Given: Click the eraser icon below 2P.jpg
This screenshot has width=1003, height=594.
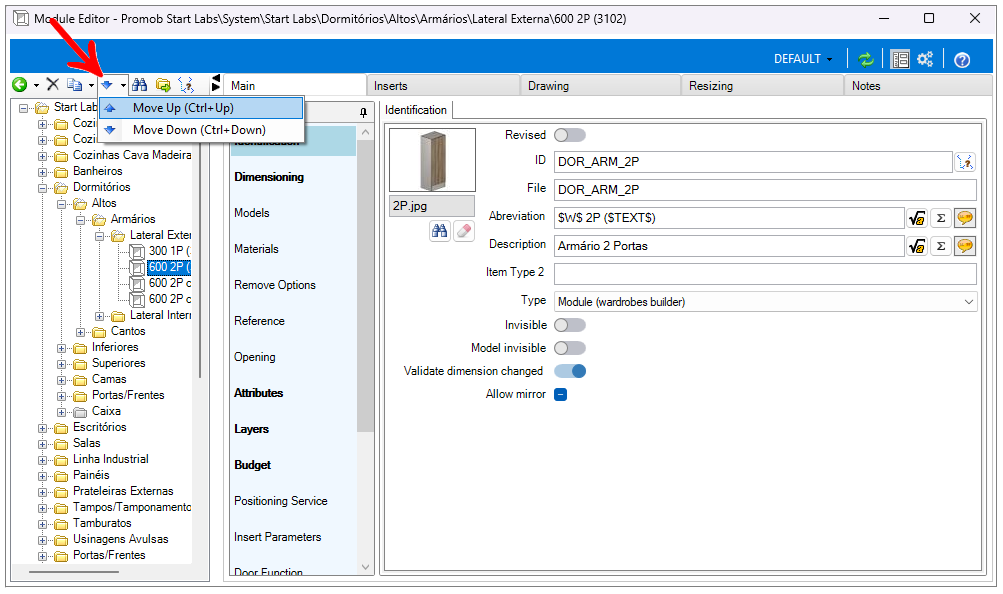Looking at the screenshot, I should [x=463, y=231].
